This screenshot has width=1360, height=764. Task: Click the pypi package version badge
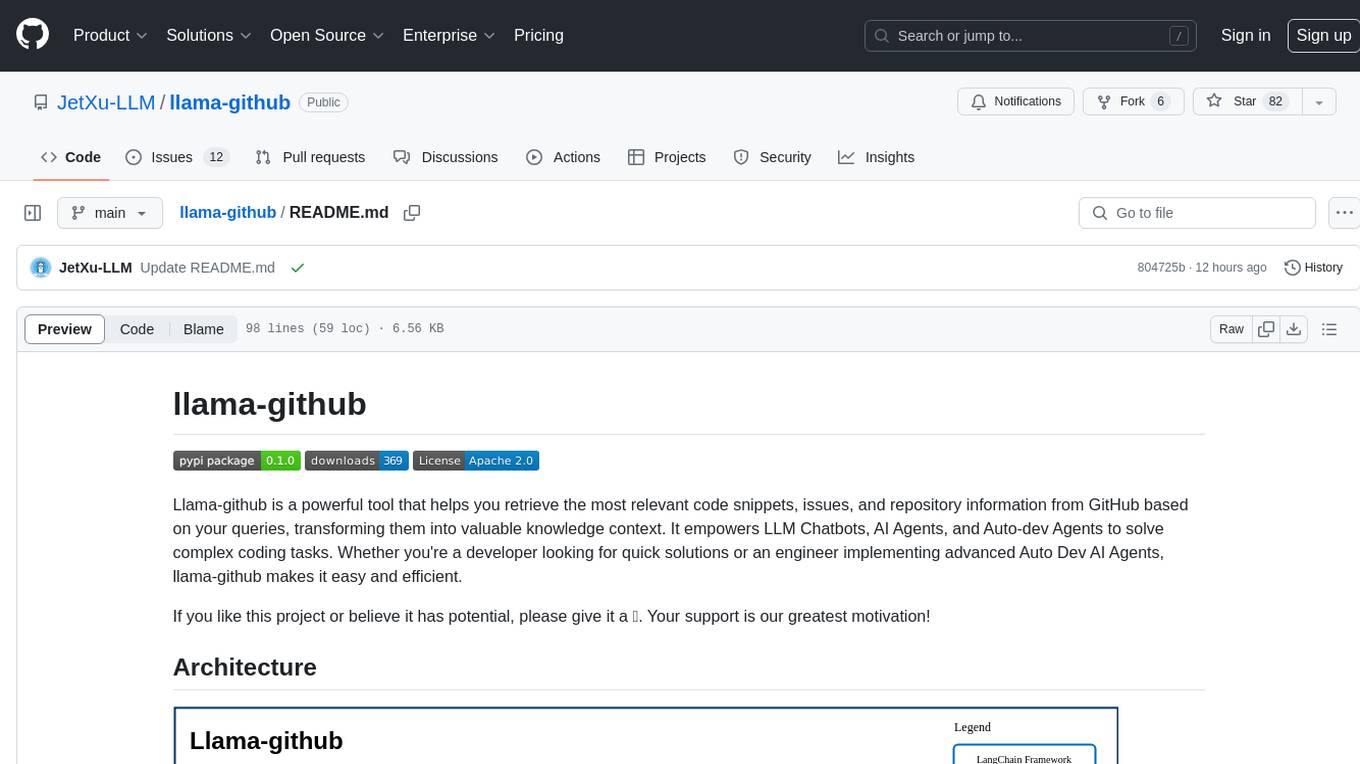tap(236, 461)
